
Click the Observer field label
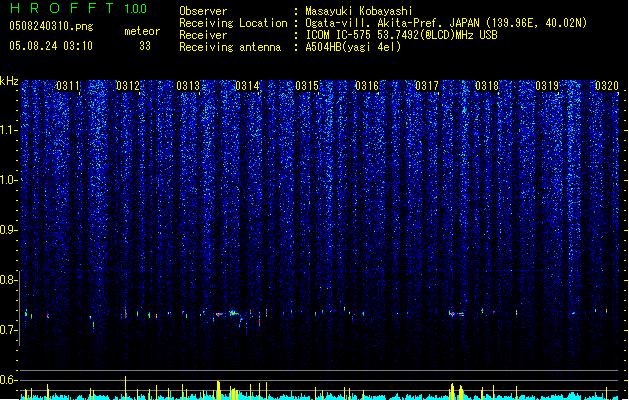203,11
